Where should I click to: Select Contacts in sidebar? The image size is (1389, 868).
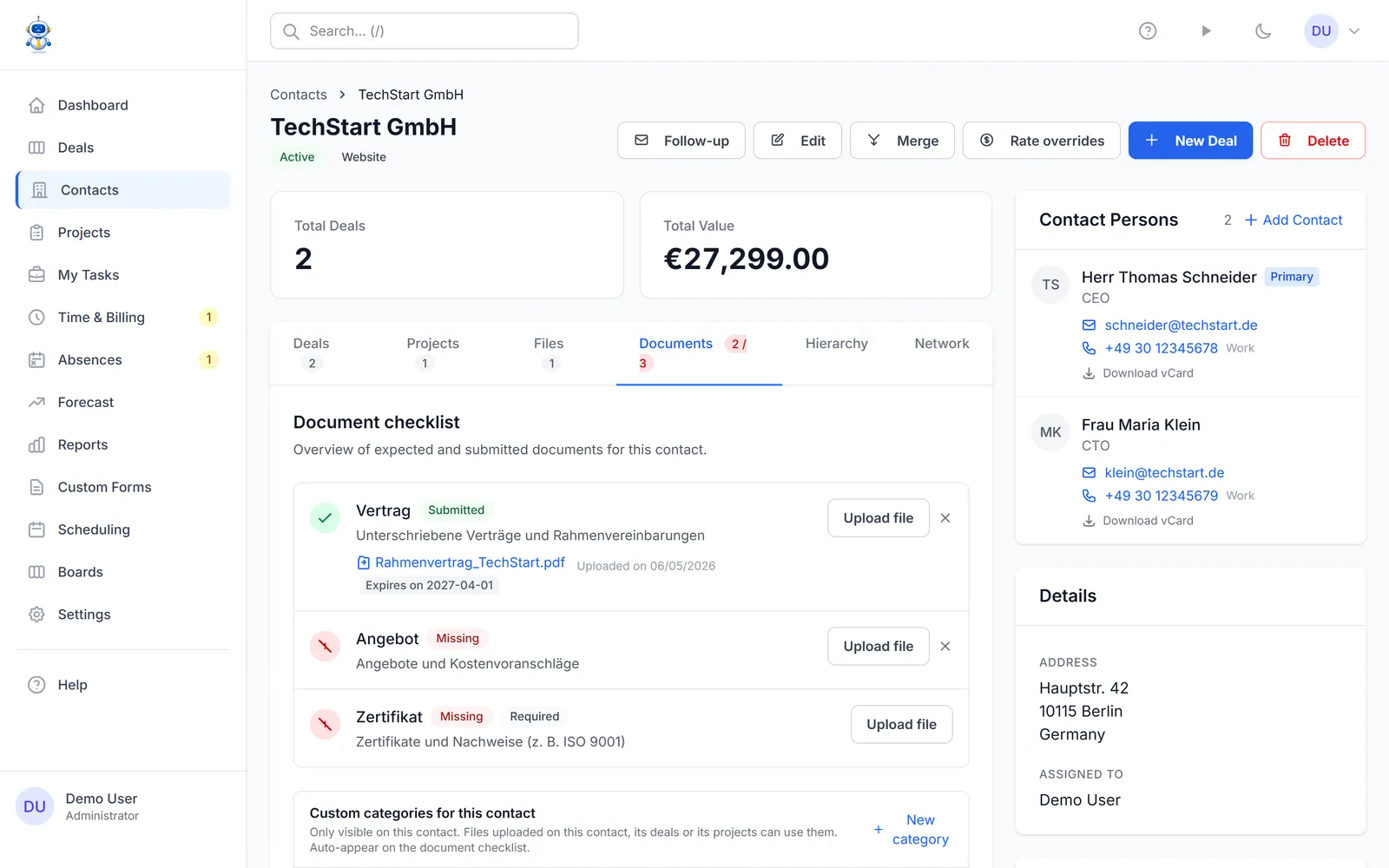[x=123, y=190]
